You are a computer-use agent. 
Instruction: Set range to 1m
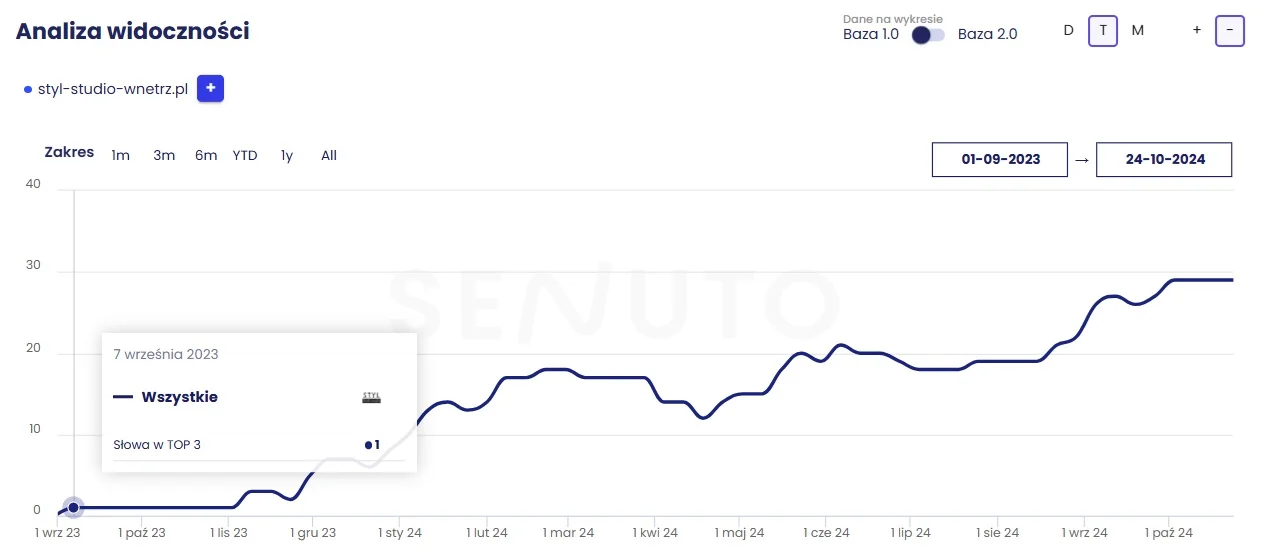pyautogui.click(x=121, y=155)
